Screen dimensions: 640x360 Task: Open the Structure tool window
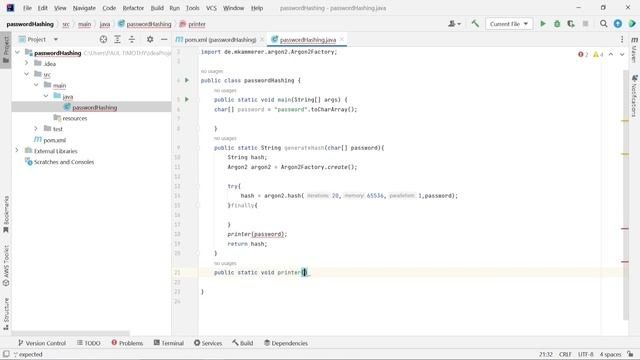point(6,314)
